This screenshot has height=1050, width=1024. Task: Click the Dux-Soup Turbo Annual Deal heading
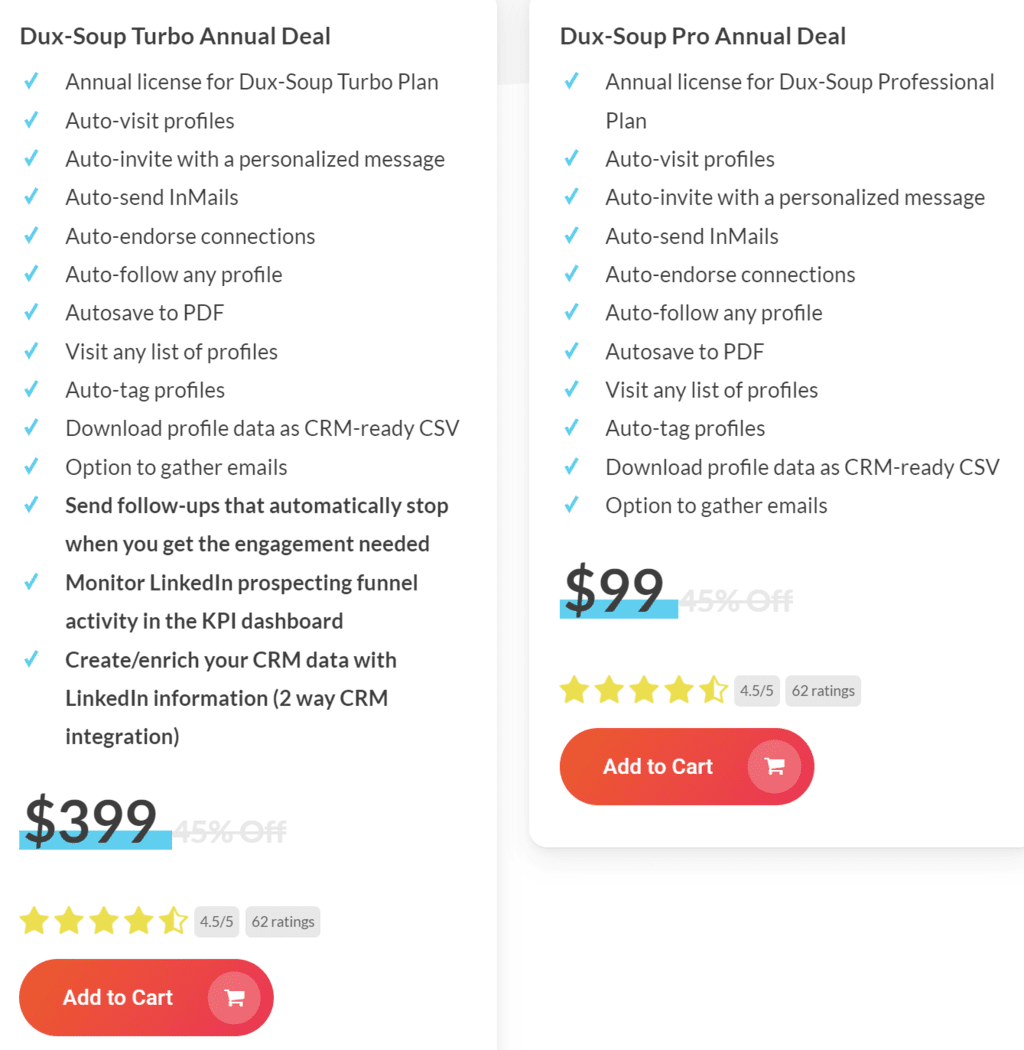pos(175,36)
